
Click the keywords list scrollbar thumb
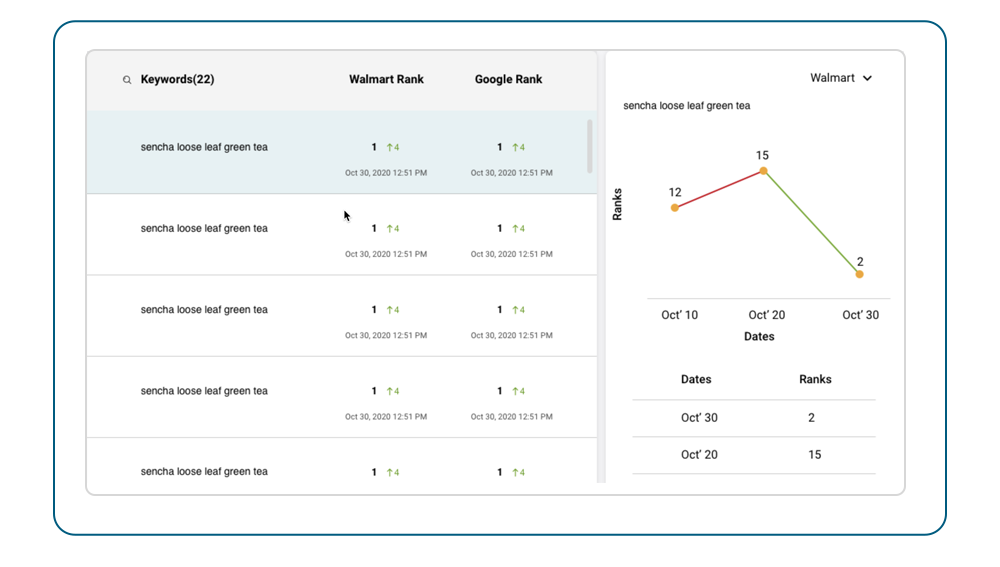click(589, 146)
